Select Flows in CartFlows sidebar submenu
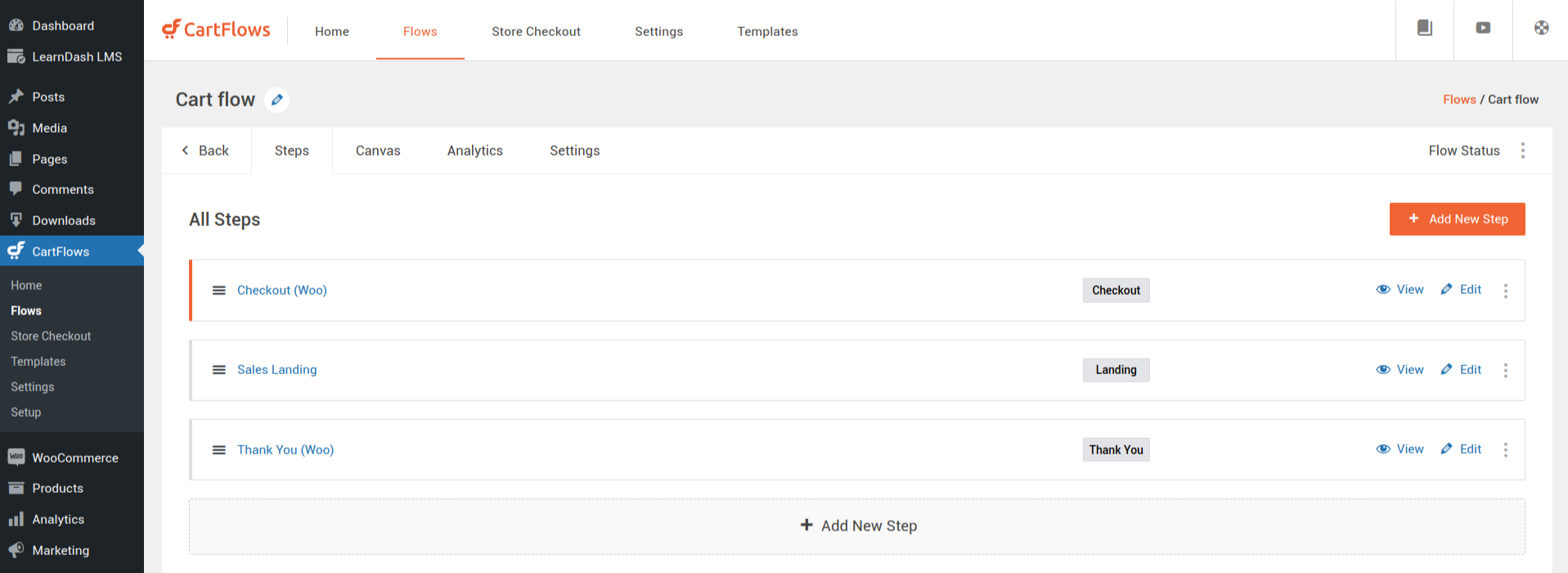Screen dimensions: 1568x573 [x=26, y=311]
